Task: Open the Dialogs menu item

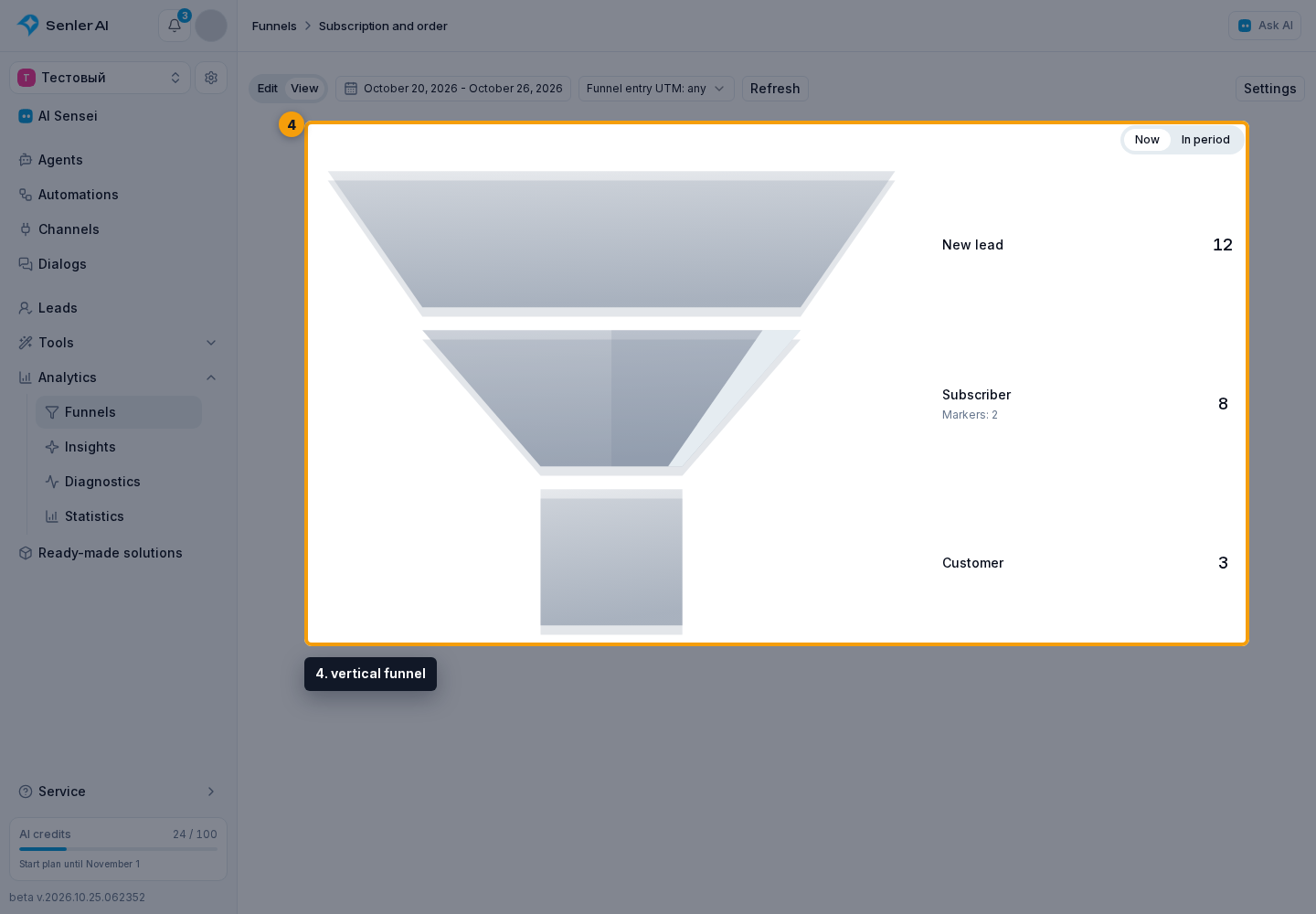Action: click(x=119, y=264)
